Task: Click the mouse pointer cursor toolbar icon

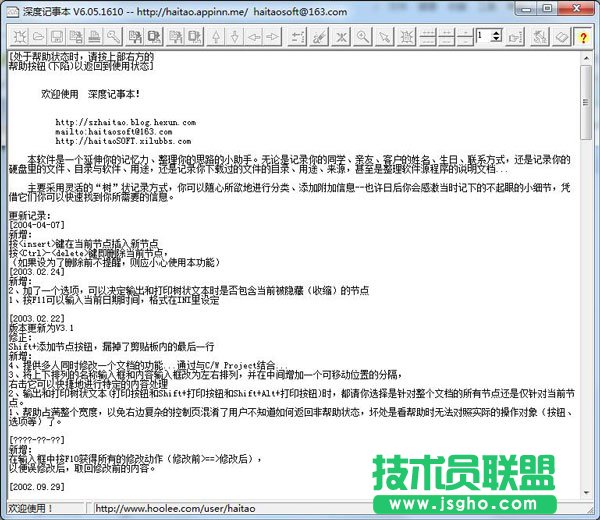Action: pyautogui.click(x=384, y=37)
